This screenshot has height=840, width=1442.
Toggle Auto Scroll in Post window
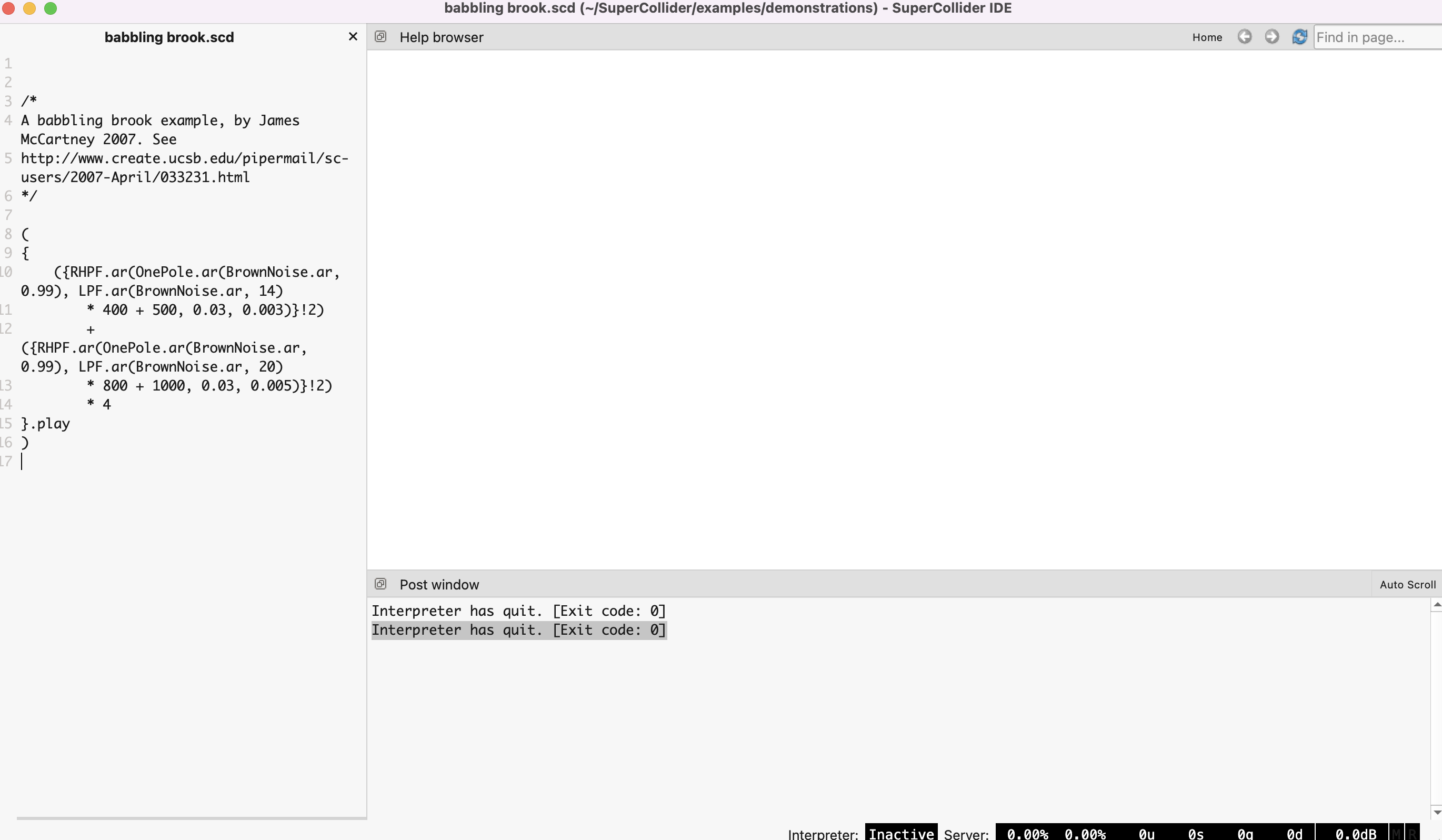click(x=1407, y=584)
